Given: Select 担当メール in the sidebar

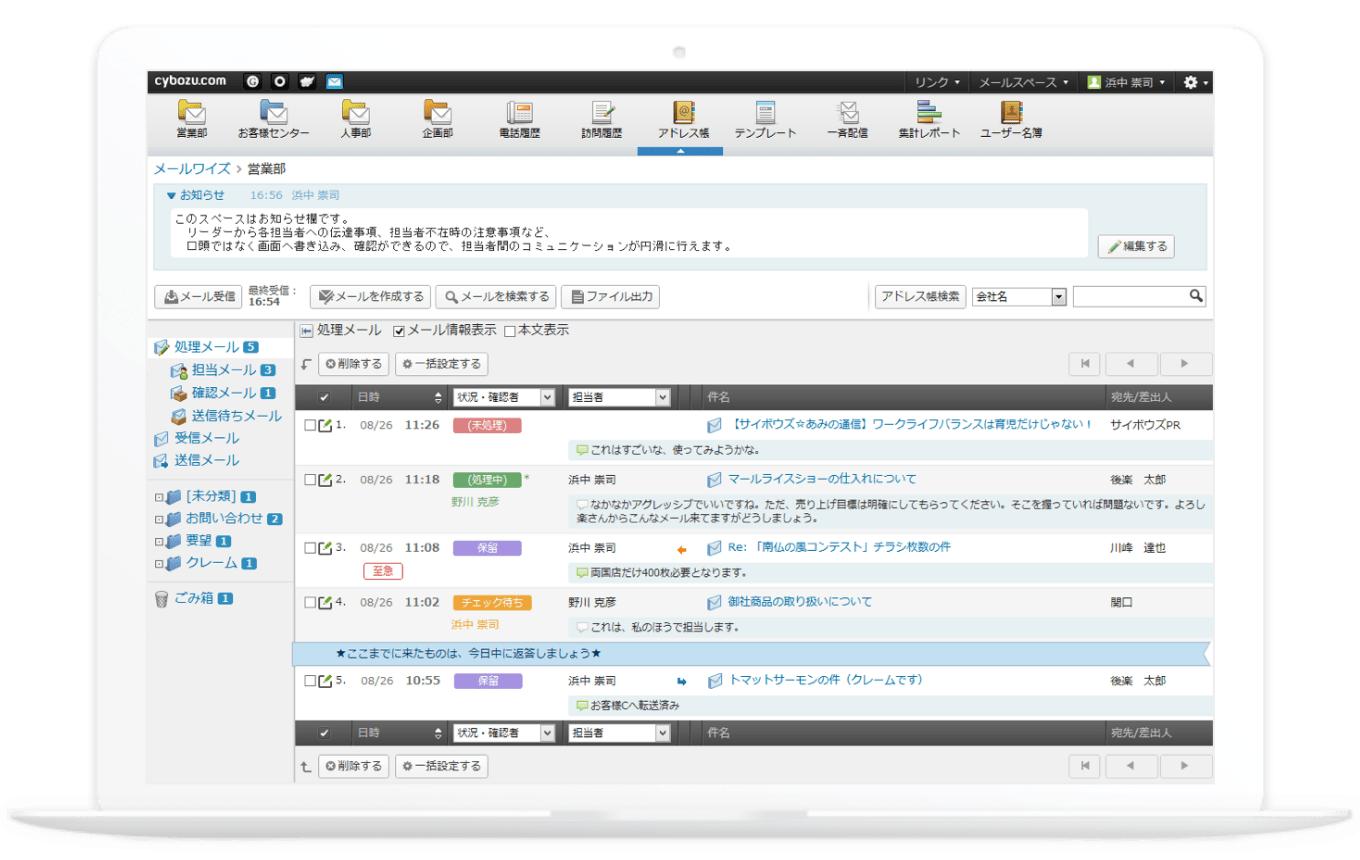Looking at the screenshot, I should (x=223, y=370).
